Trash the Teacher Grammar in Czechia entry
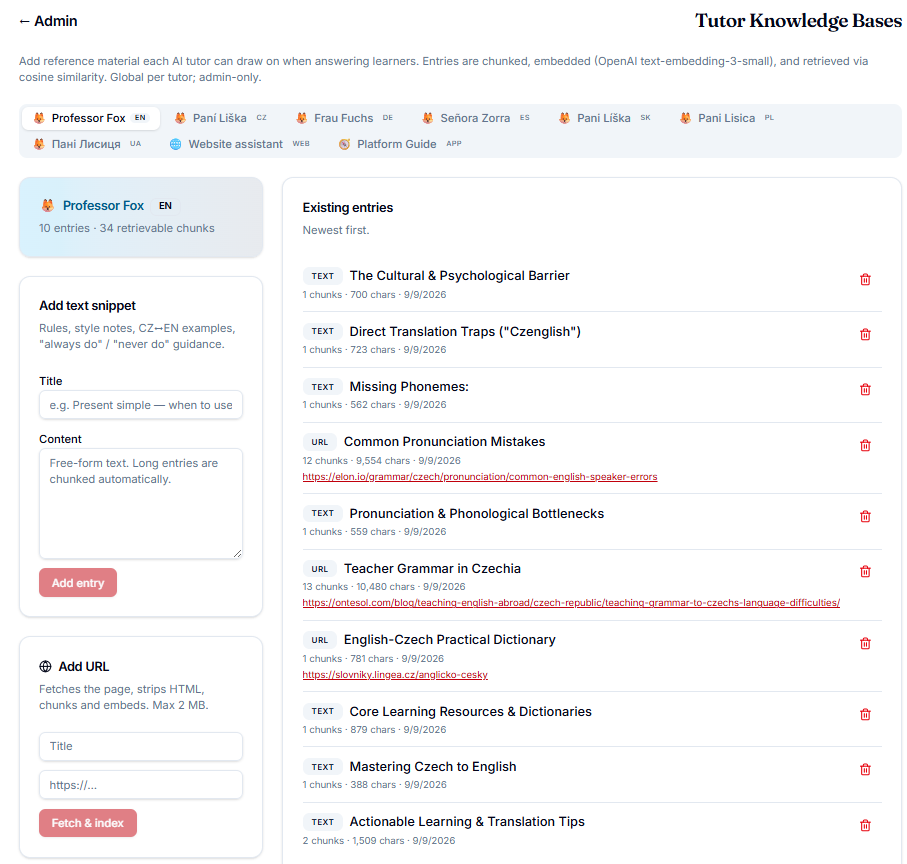The image size is (907, 864). [x=865, y=571]
